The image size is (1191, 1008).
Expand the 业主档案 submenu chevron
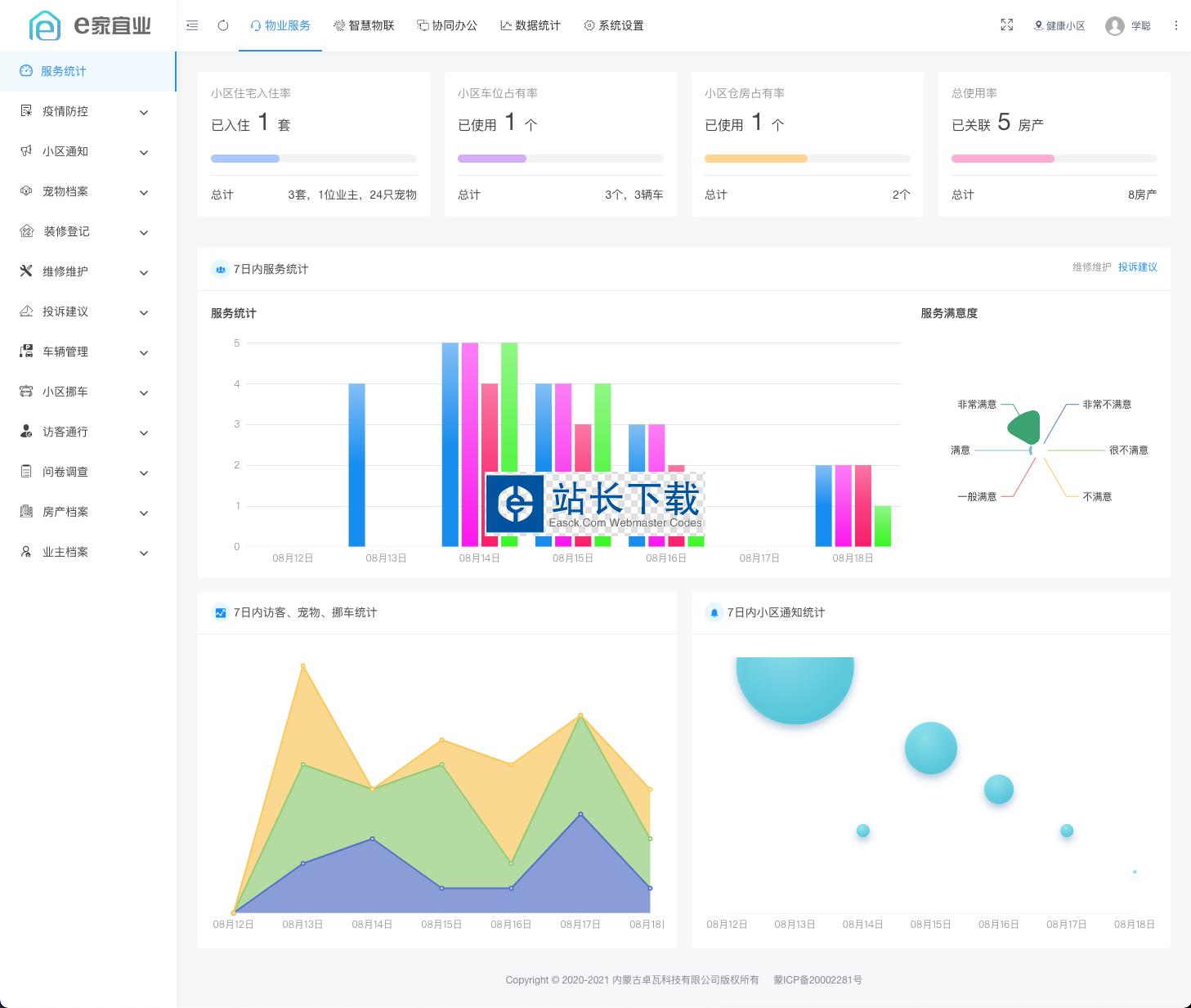click(144, 553)
